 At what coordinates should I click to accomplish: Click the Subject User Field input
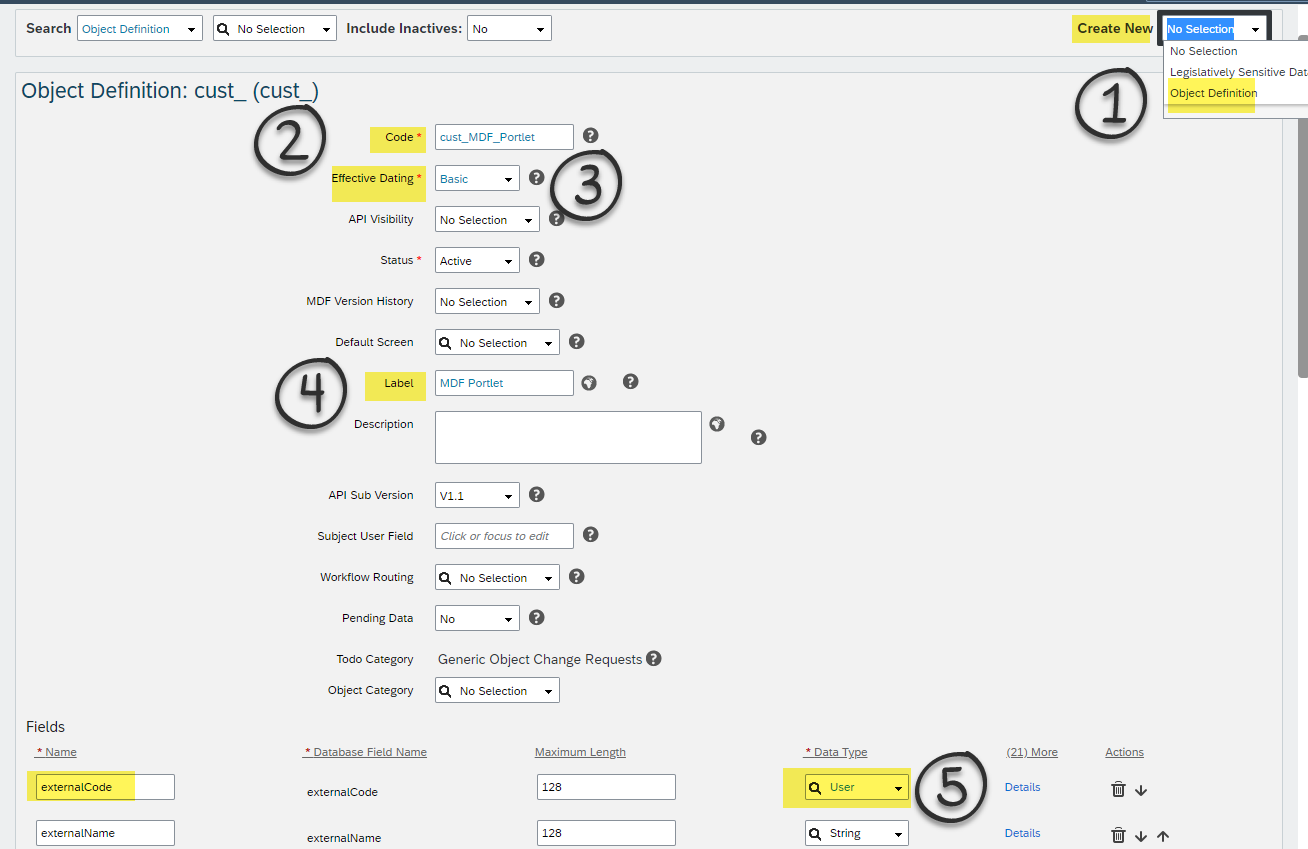click(504, 536)
